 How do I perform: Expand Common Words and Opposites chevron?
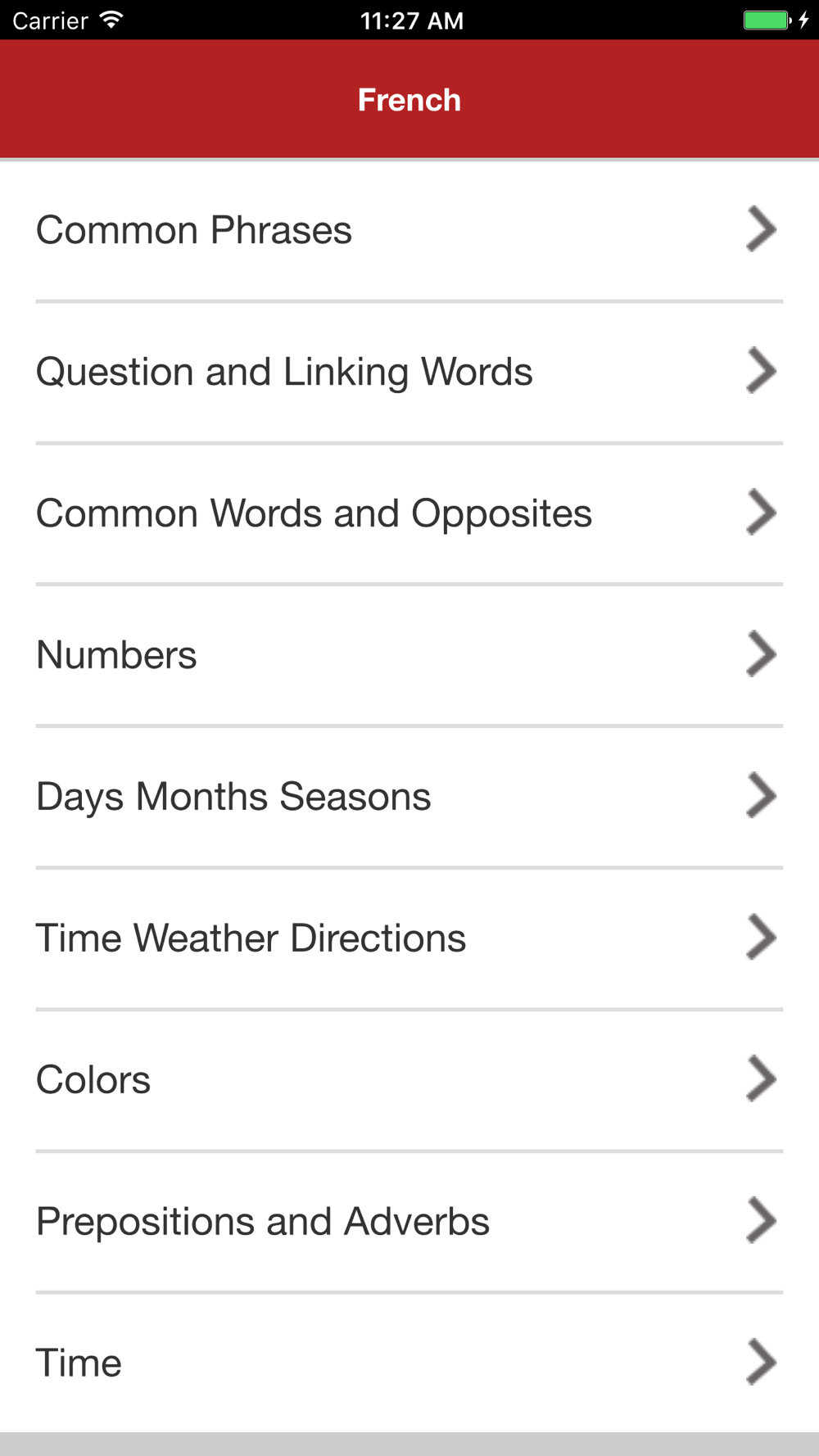pyautogui.click(x=761, y=513)
